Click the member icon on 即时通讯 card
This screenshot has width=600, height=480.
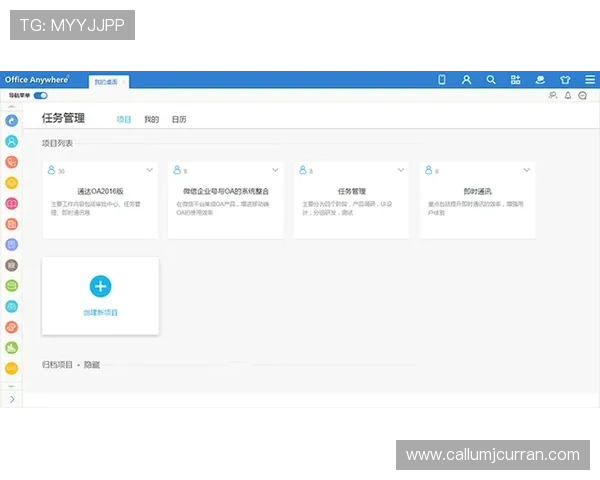(x=429, y=170)
